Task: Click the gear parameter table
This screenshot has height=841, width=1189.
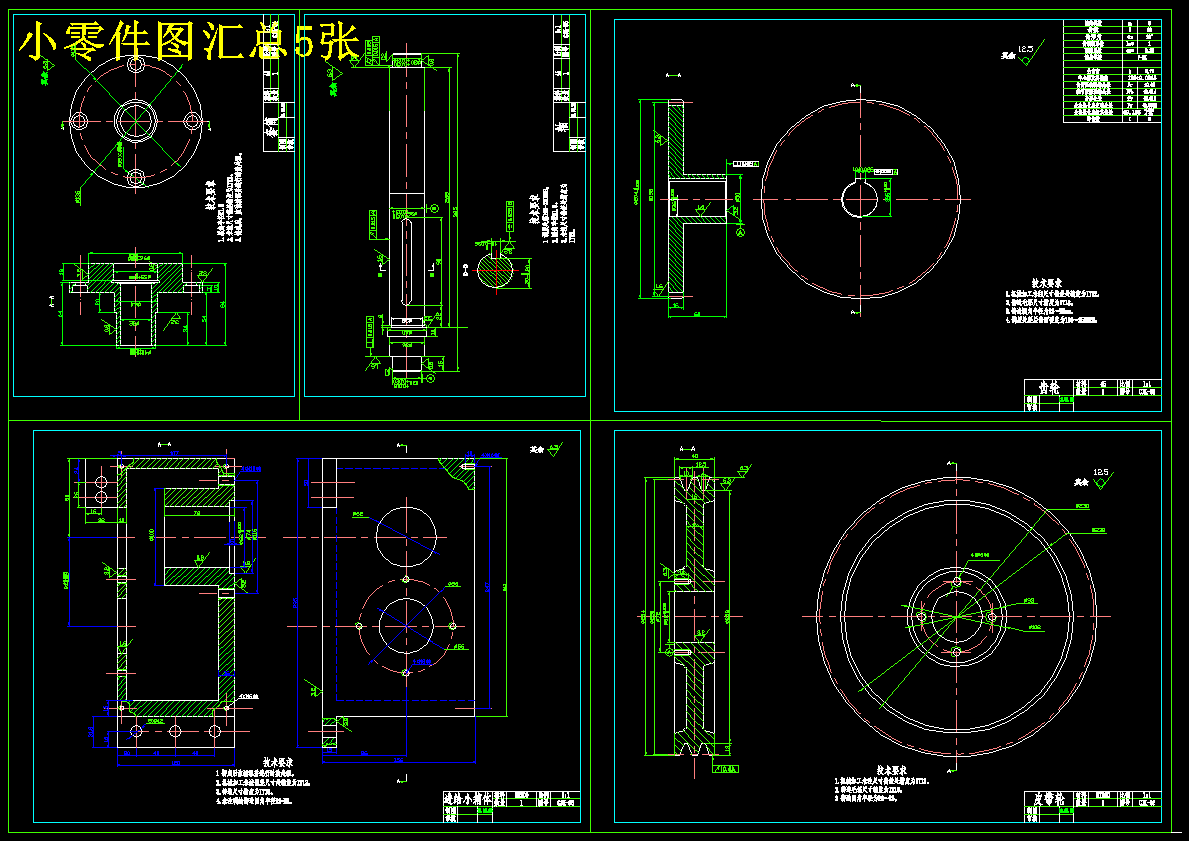Action: [x=1112, y=71]
